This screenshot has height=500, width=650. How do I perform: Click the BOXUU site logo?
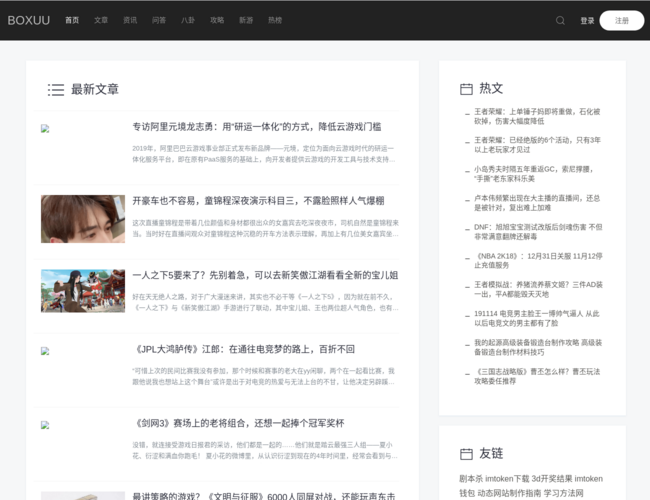point(29,20)
